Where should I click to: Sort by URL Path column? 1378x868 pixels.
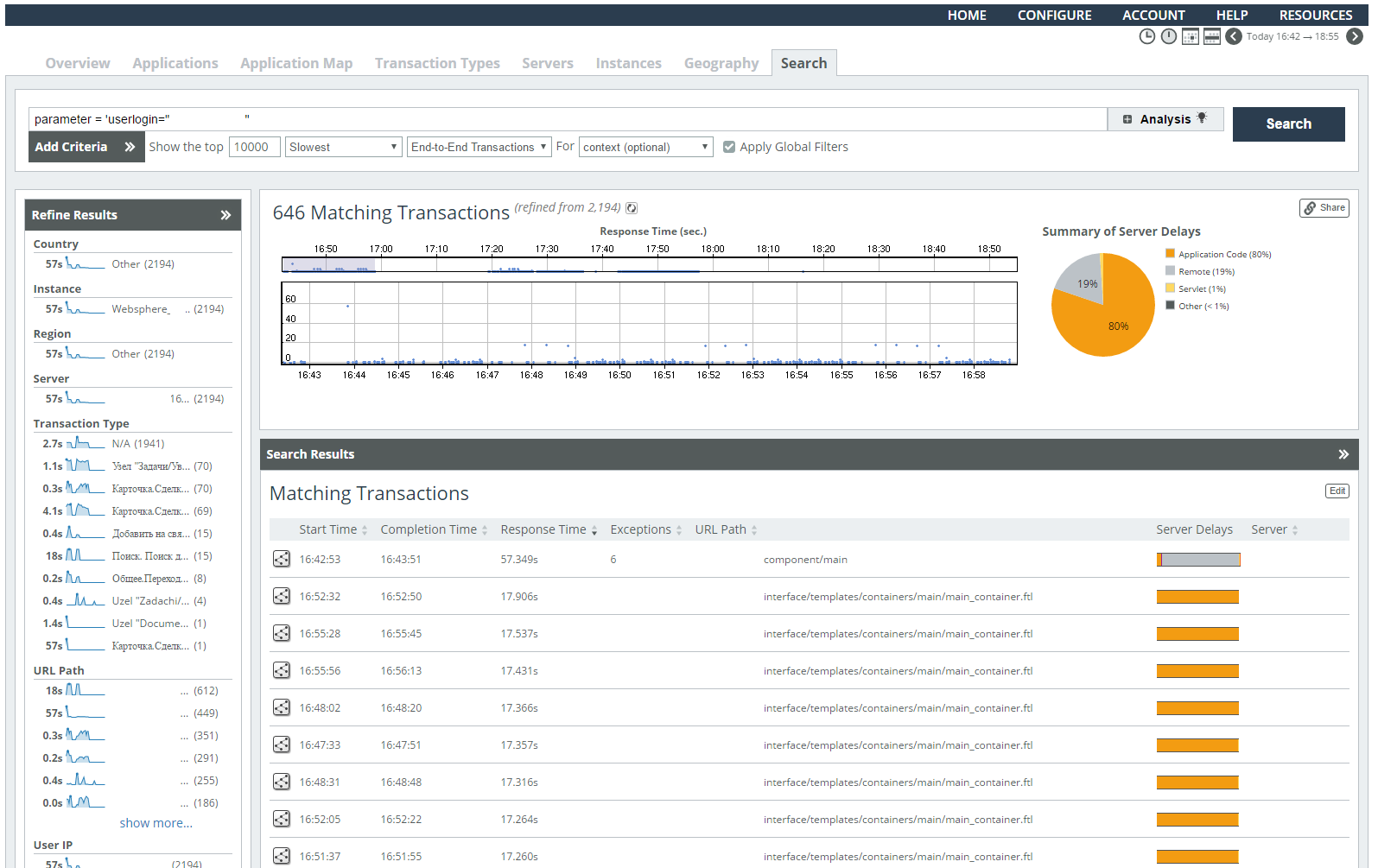pyautogui.click(x=727, y=529)
